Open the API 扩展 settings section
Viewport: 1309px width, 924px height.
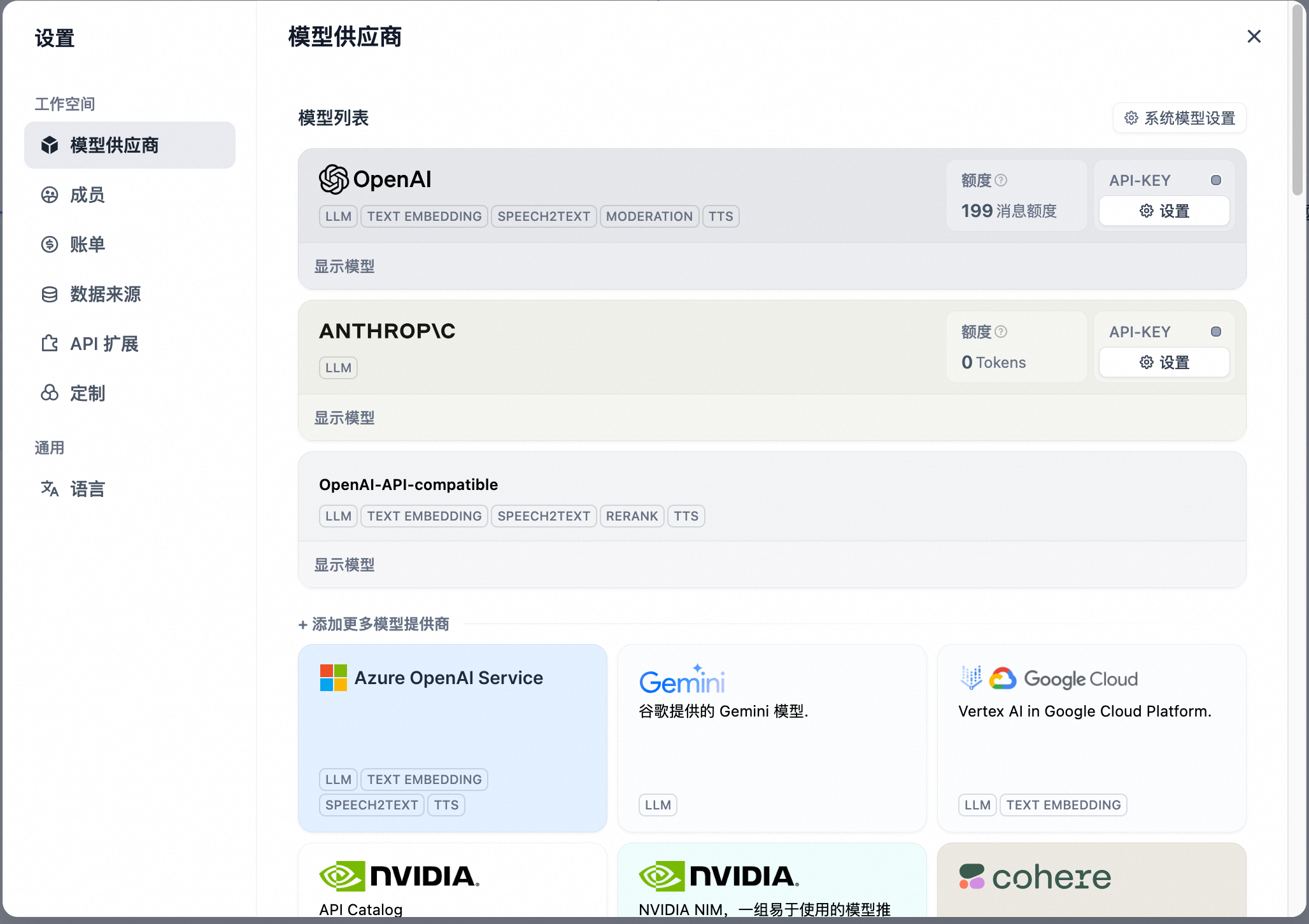(x=130, y=344)
